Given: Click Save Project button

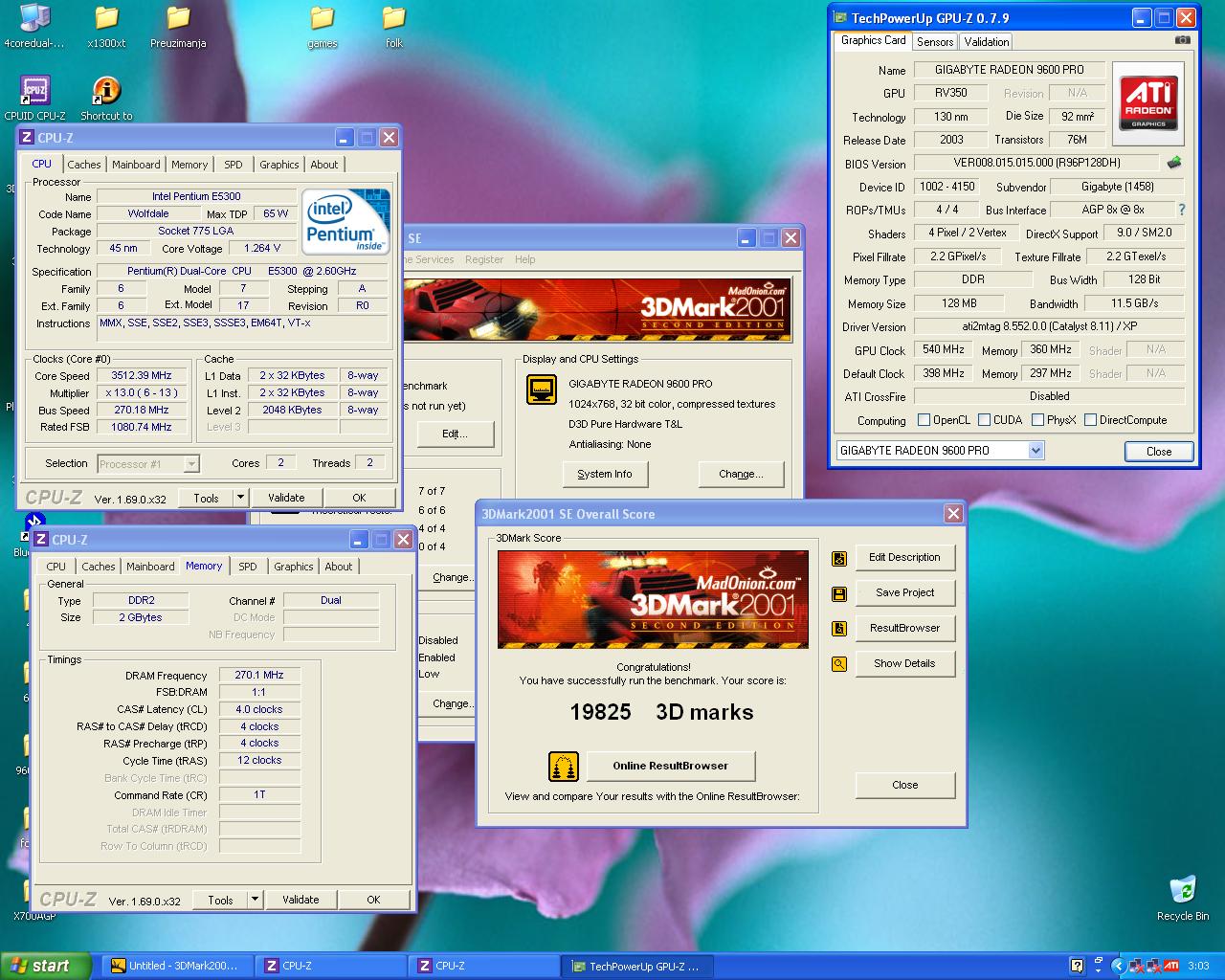Looking at the screenshot, I should tap(904, 593).
